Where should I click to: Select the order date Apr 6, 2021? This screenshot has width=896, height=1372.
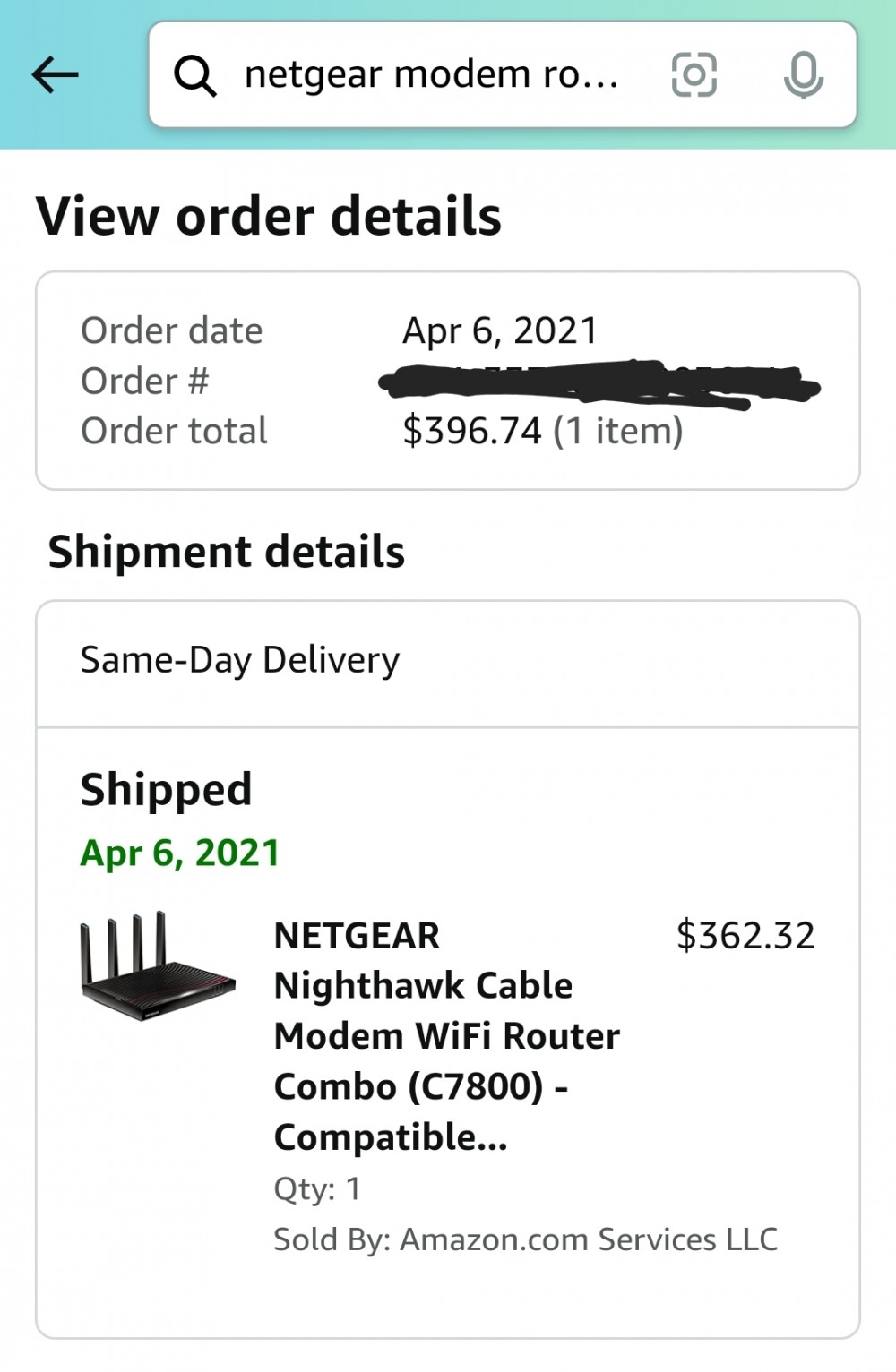(x=500, y=330)
